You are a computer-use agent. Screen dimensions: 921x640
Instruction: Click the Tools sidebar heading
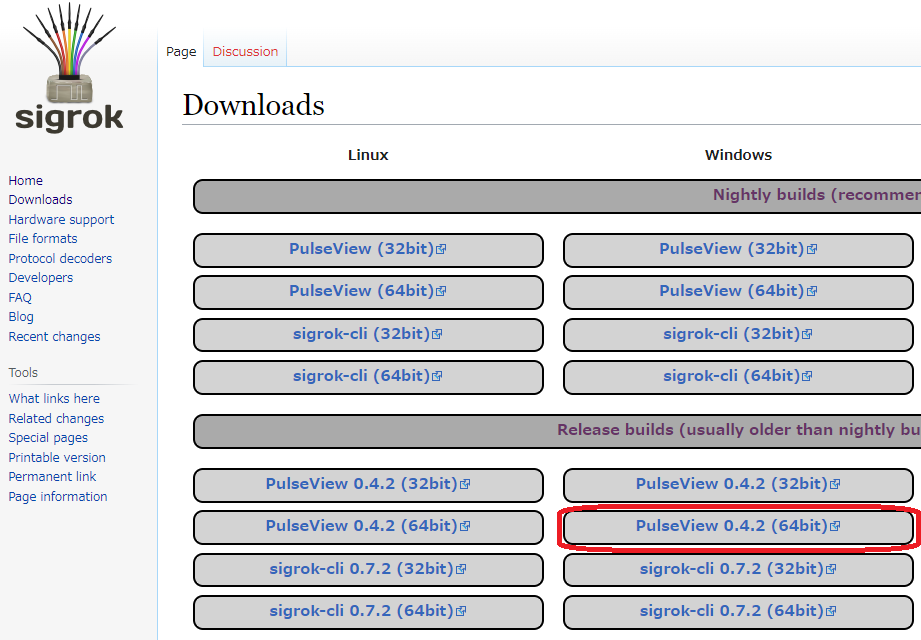[x=23, y=373]
